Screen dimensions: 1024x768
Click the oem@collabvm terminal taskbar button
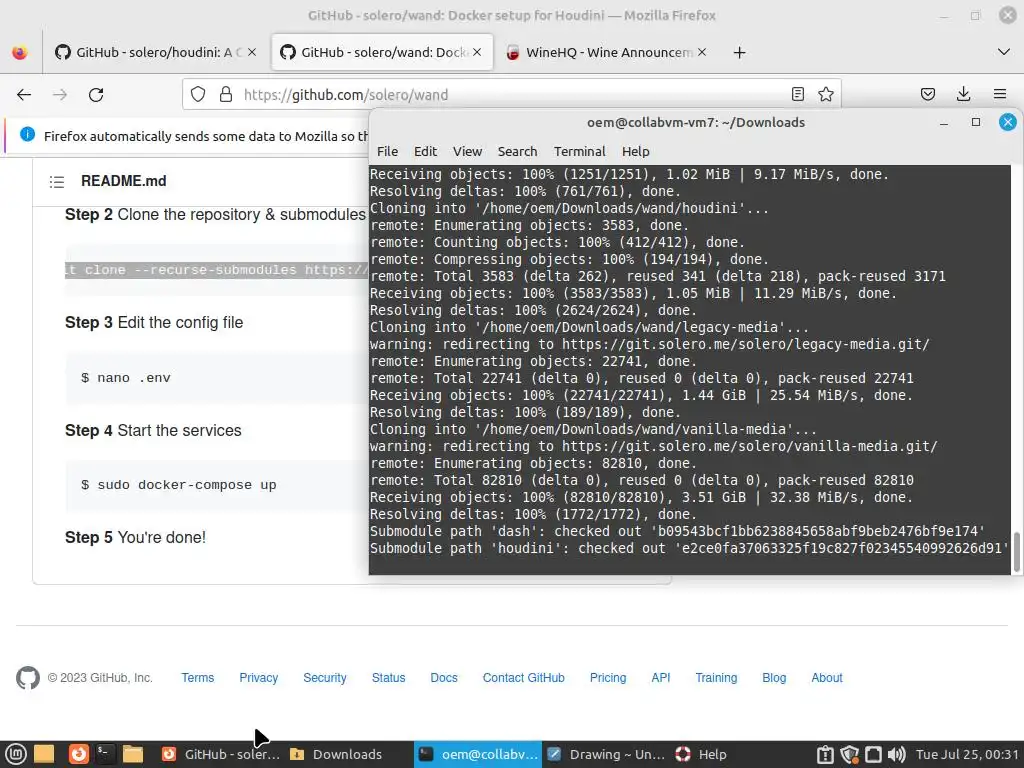tap(477, 754)
